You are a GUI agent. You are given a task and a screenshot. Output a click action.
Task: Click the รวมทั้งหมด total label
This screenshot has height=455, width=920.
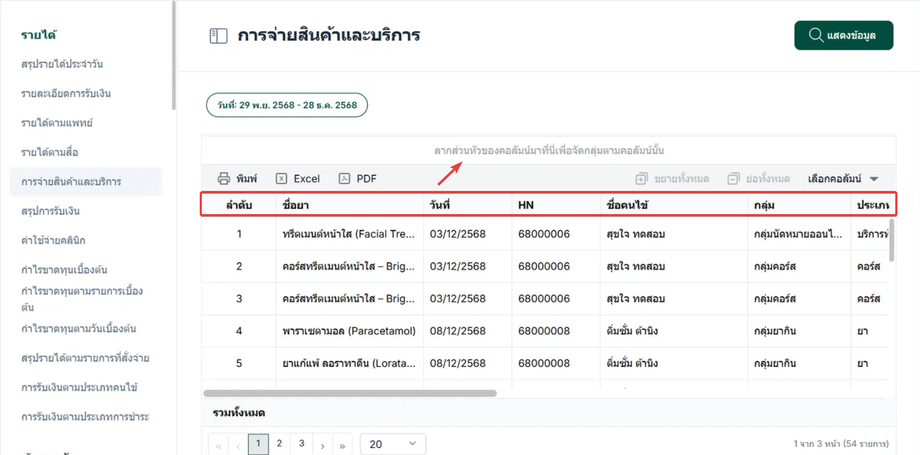tap(239, 413)
